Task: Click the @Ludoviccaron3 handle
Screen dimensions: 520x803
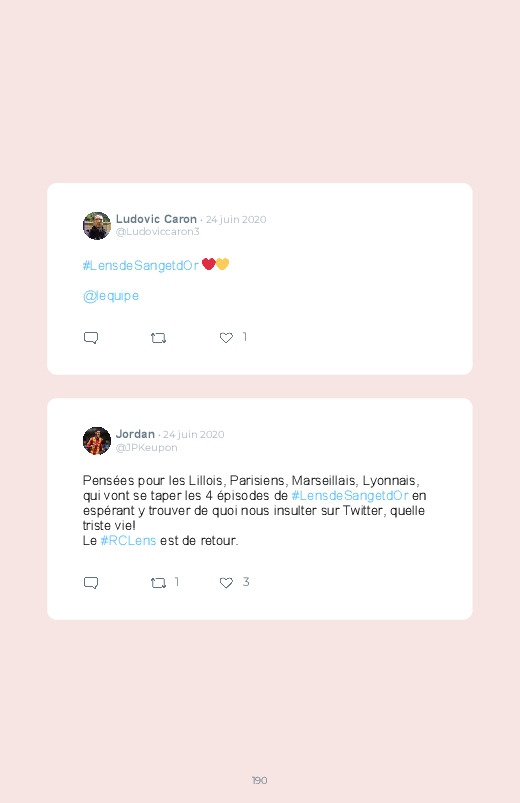Action: 157,231
